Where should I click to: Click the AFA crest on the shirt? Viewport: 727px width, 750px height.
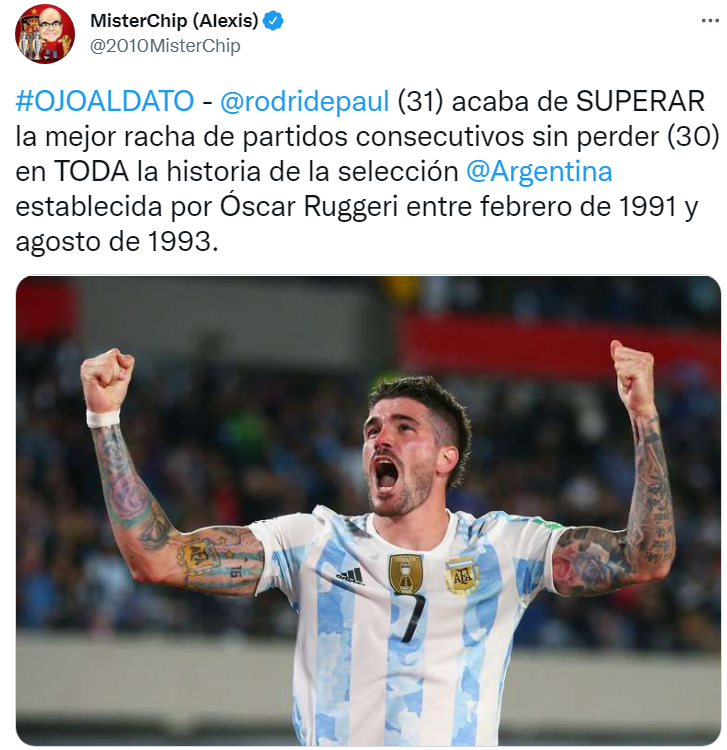[462, 575]
